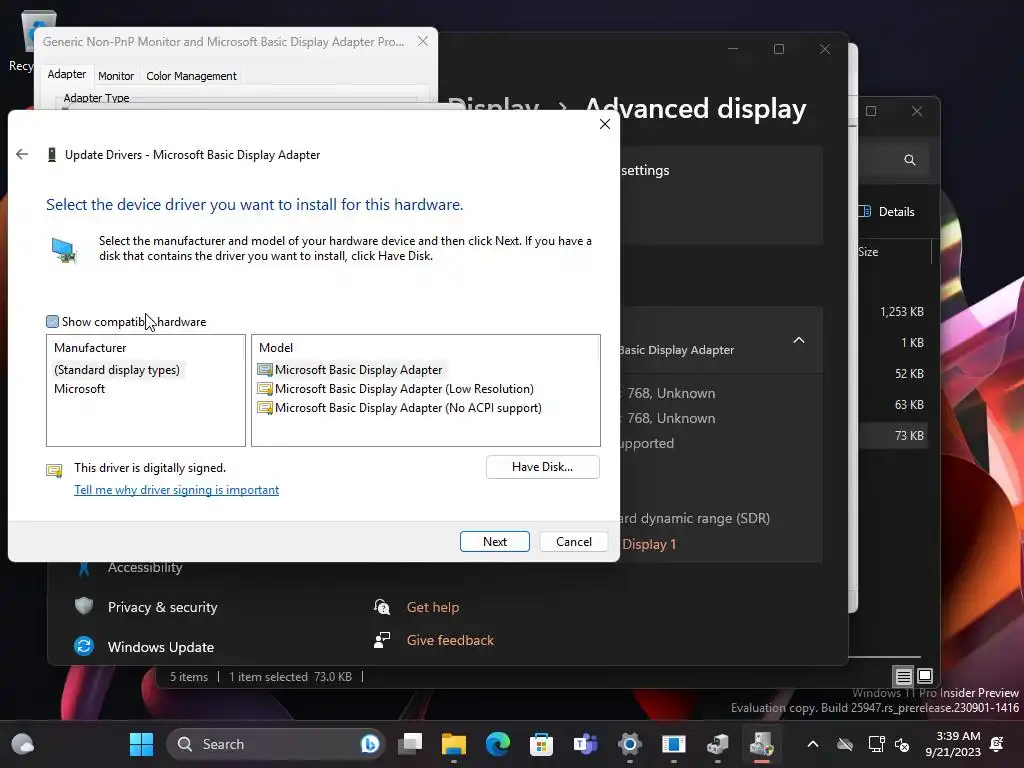Viewport: 1024px width, 768px height.
Task: Open the clock and date flyout
Action: click(x=953, y=744)
